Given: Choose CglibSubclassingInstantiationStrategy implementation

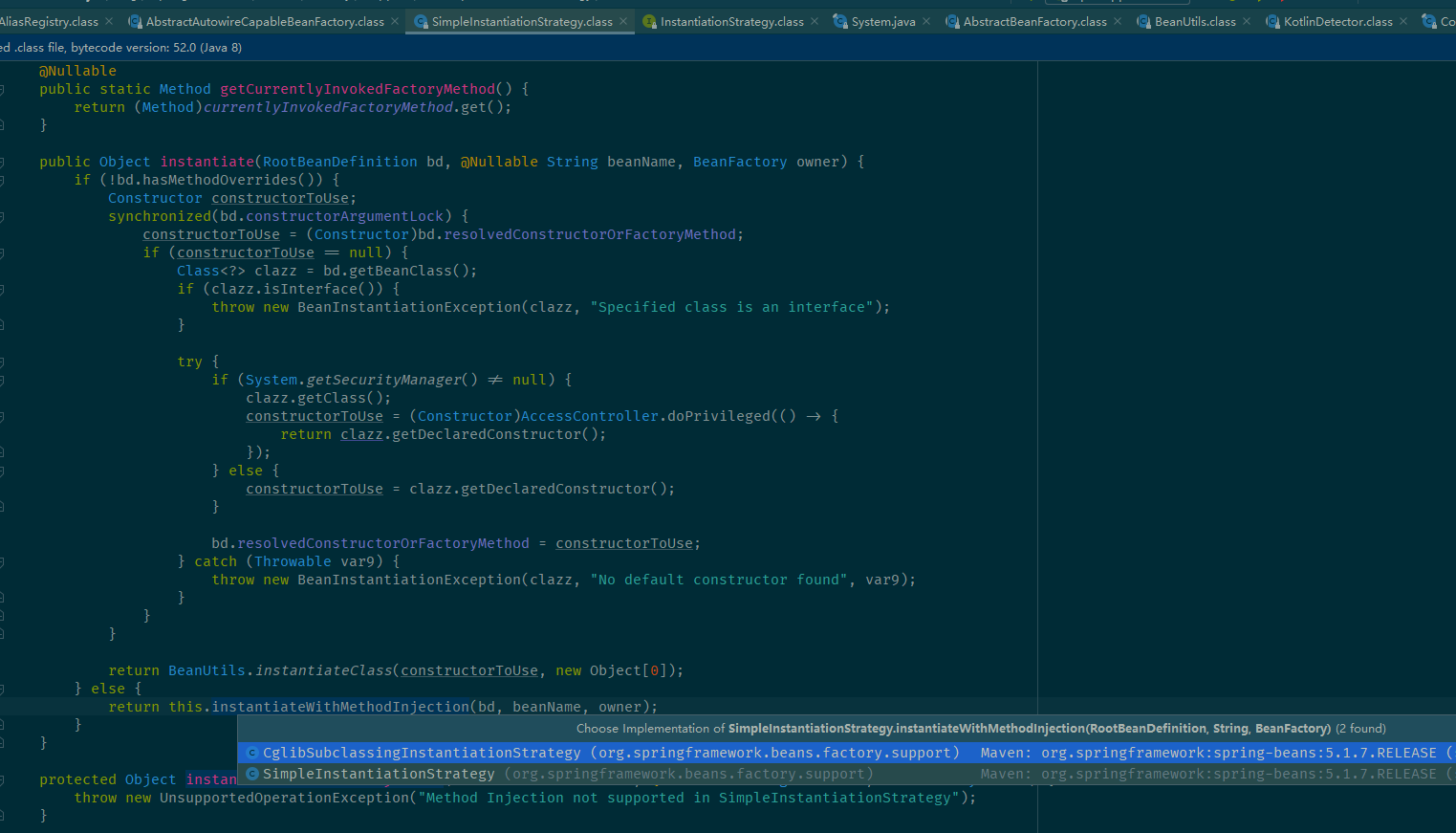Looking at the screenshot, I should [x=847, y=753].
